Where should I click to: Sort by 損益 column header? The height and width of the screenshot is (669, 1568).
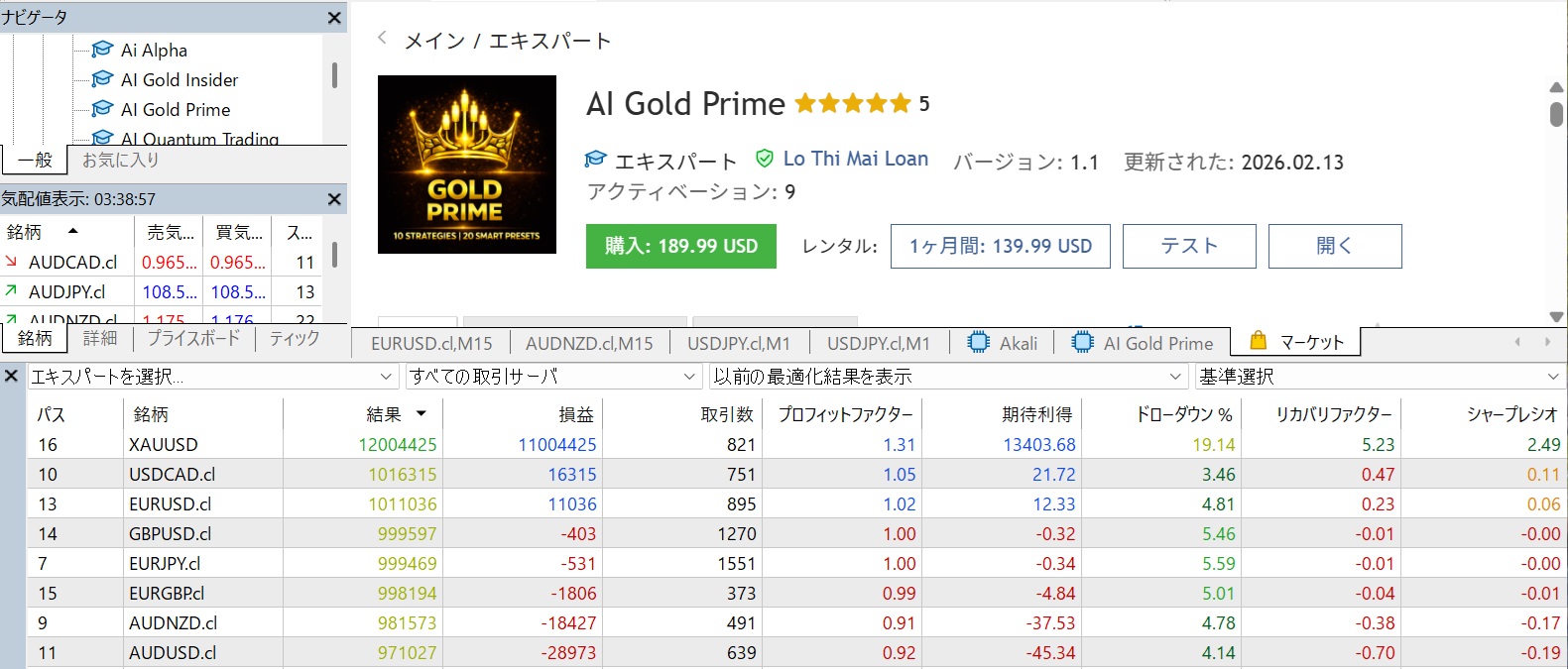coord(523,414)
